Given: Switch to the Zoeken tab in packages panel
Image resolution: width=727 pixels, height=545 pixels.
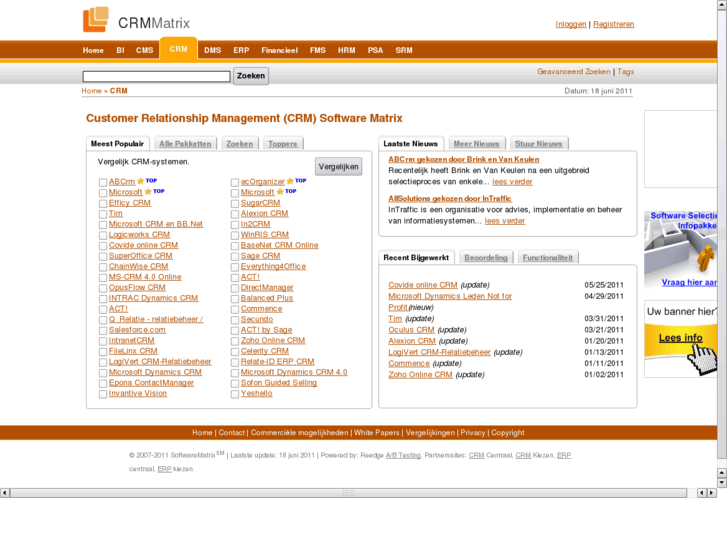Looking at the screenshot, I should point(240,144).
